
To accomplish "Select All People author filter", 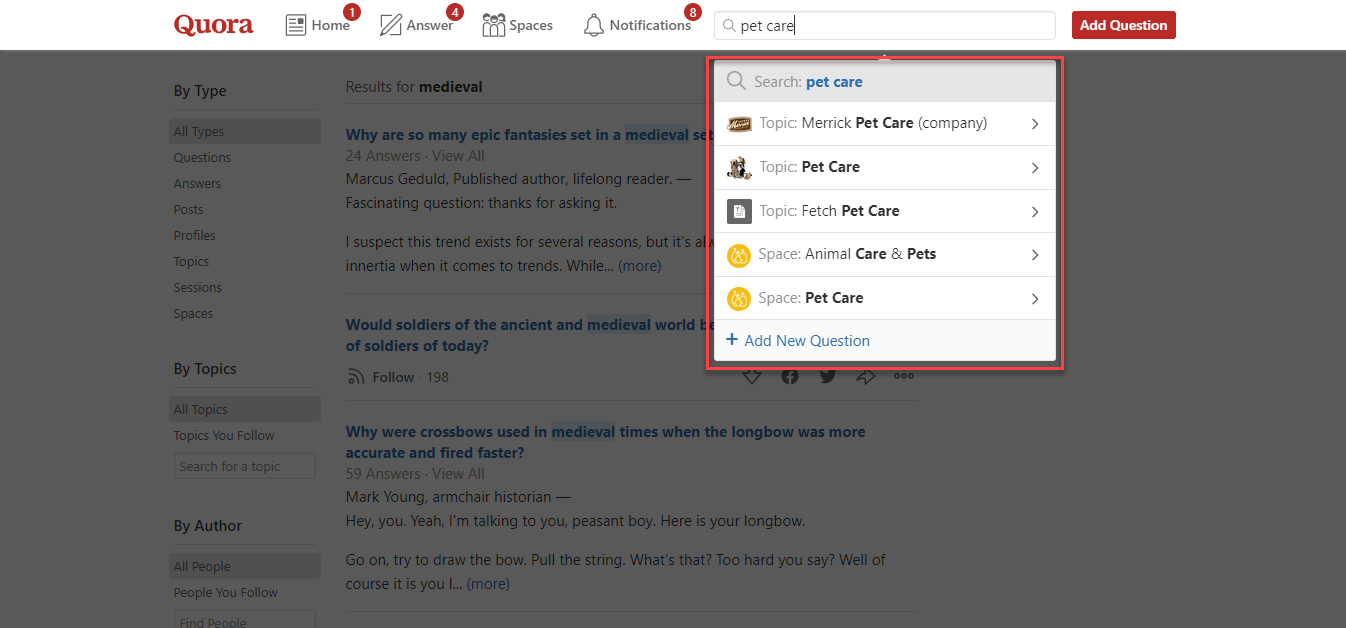I will coord(245,566).
